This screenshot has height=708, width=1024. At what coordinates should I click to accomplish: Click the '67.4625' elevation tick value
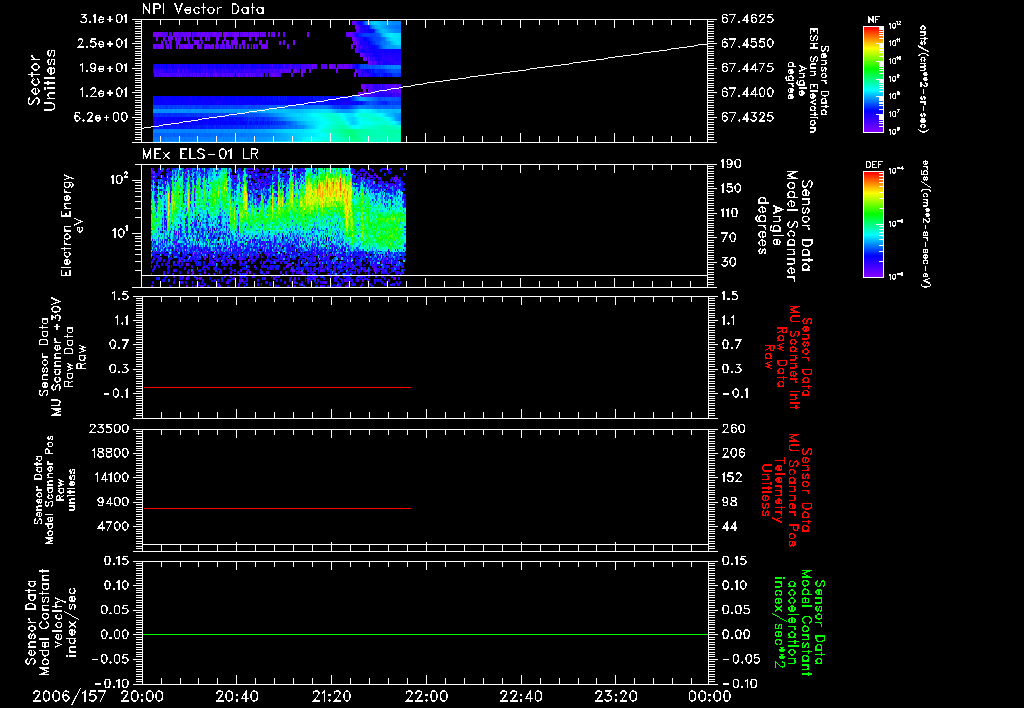click(x=748, y=19)
